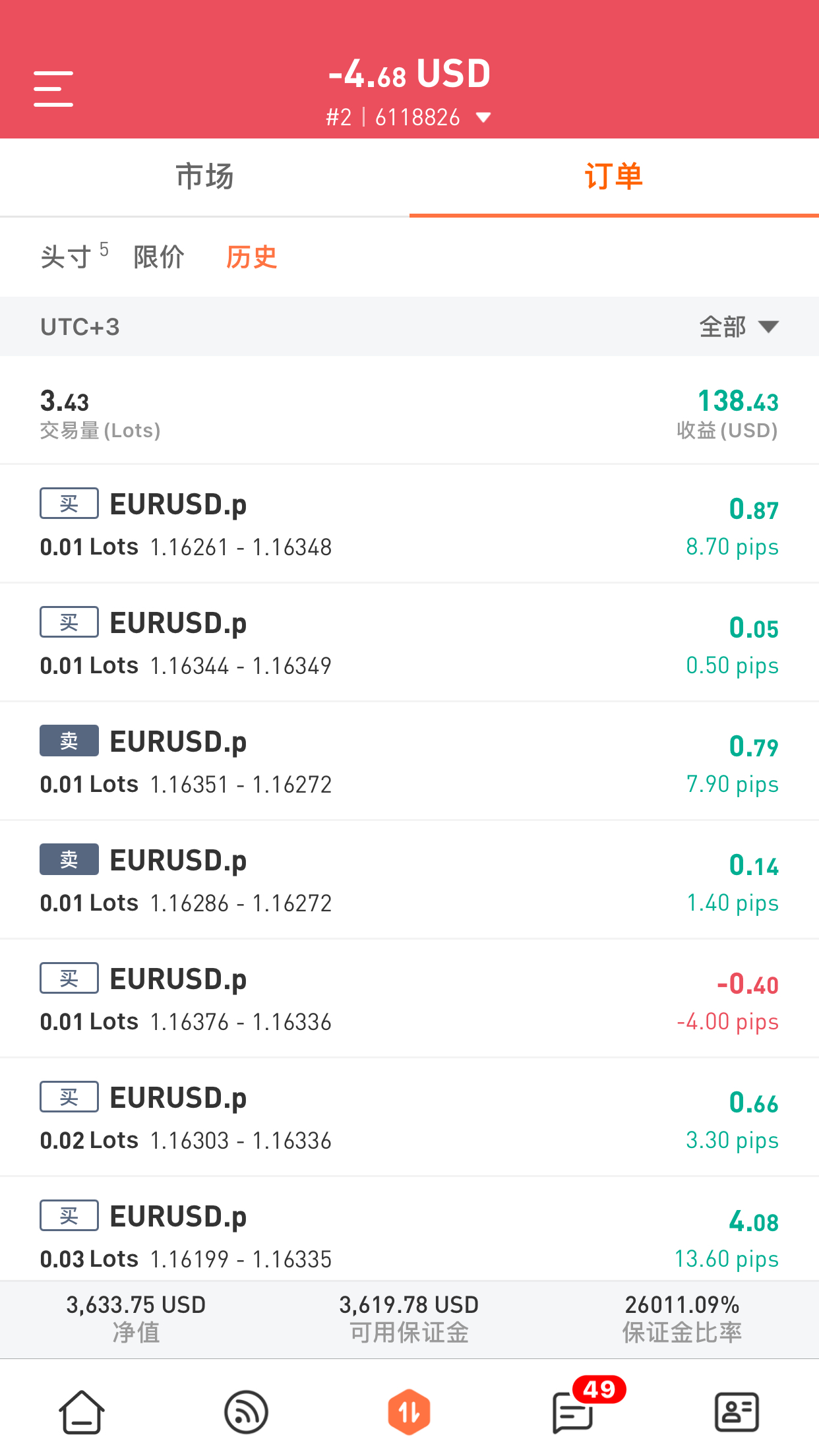819x1456 pixels.
Task: Tap the -4.68 USD balance header
Action: pyautogui.click(x=409, y=74)
